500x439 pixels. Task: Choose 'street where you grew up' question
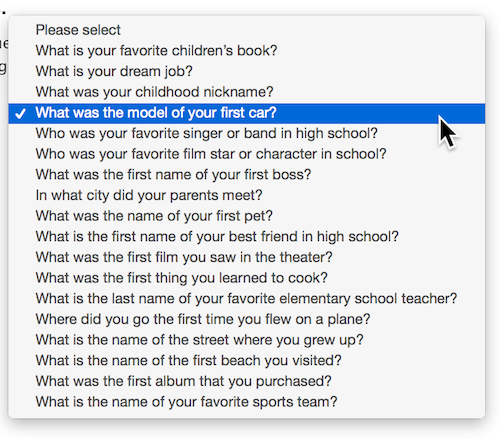coord(247,340)
